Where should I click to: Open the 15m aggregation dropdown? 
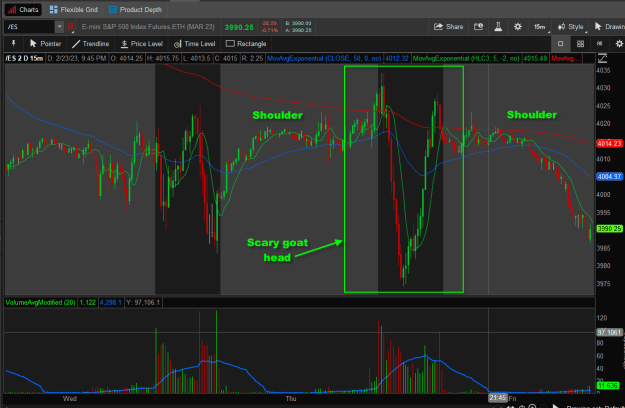[x=540, y=27]
